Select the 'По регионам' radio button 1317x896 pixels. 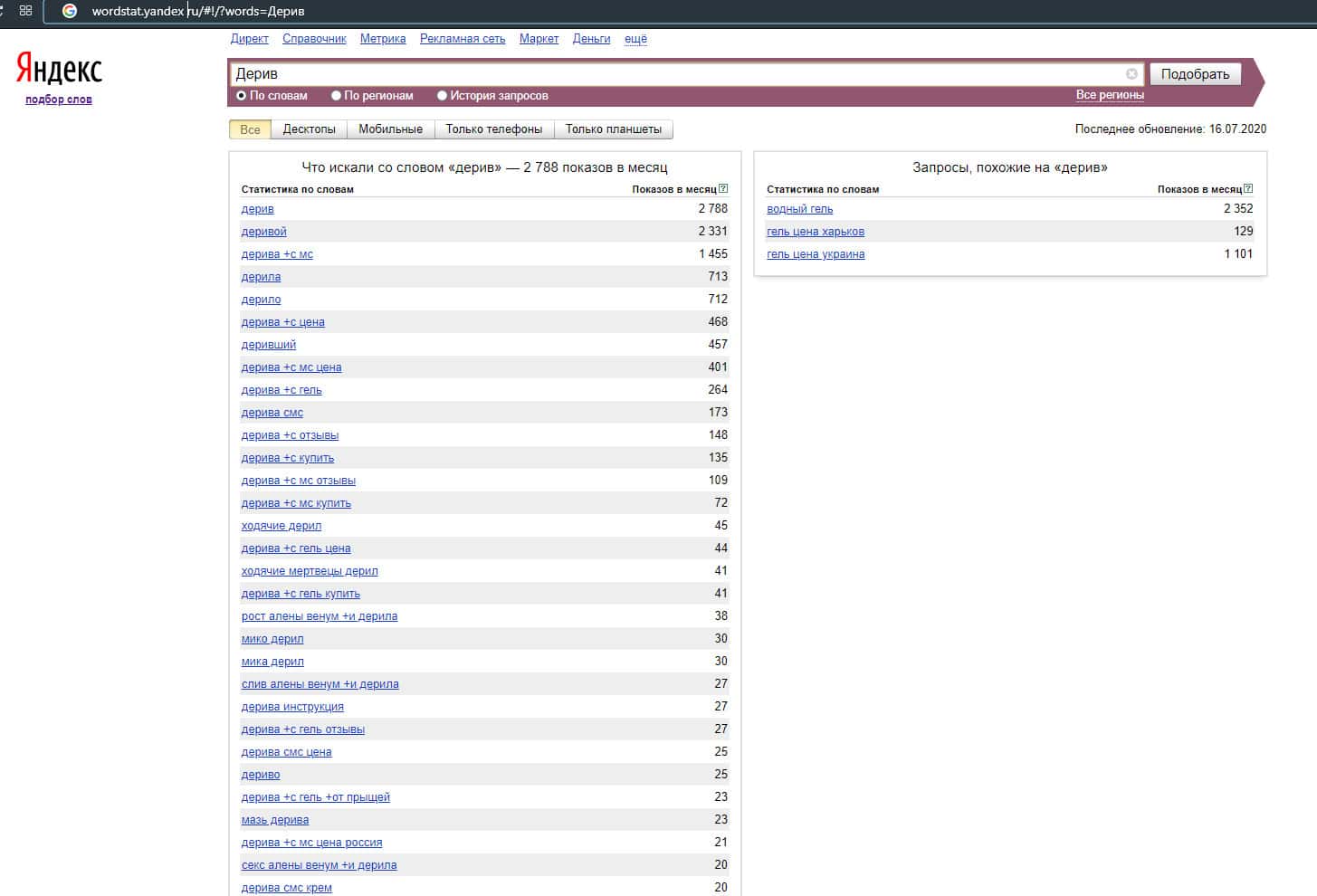click(x=336, y=96)
